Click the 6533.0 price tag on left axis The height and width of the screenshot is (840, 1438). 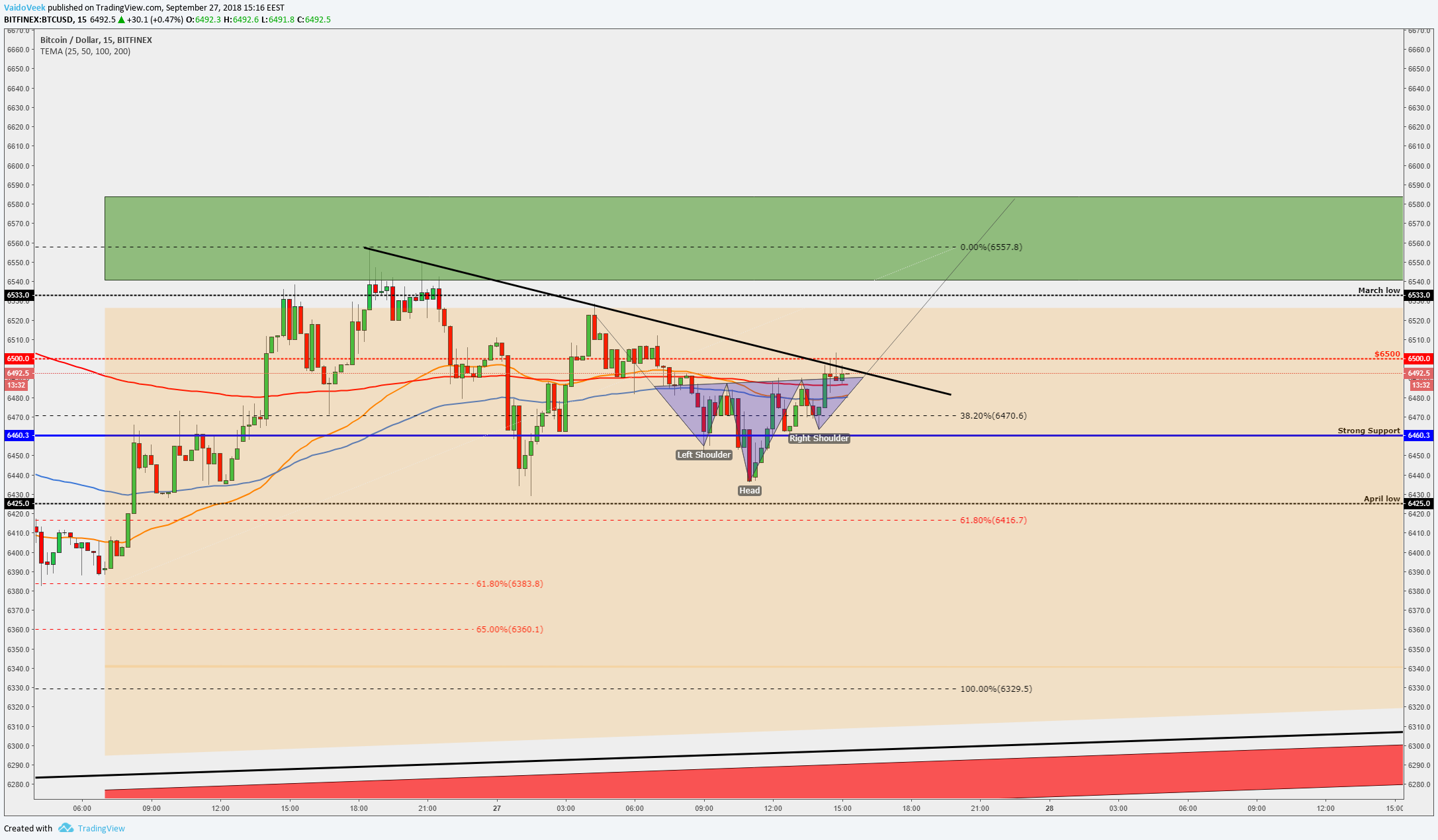tap(18, 295)
